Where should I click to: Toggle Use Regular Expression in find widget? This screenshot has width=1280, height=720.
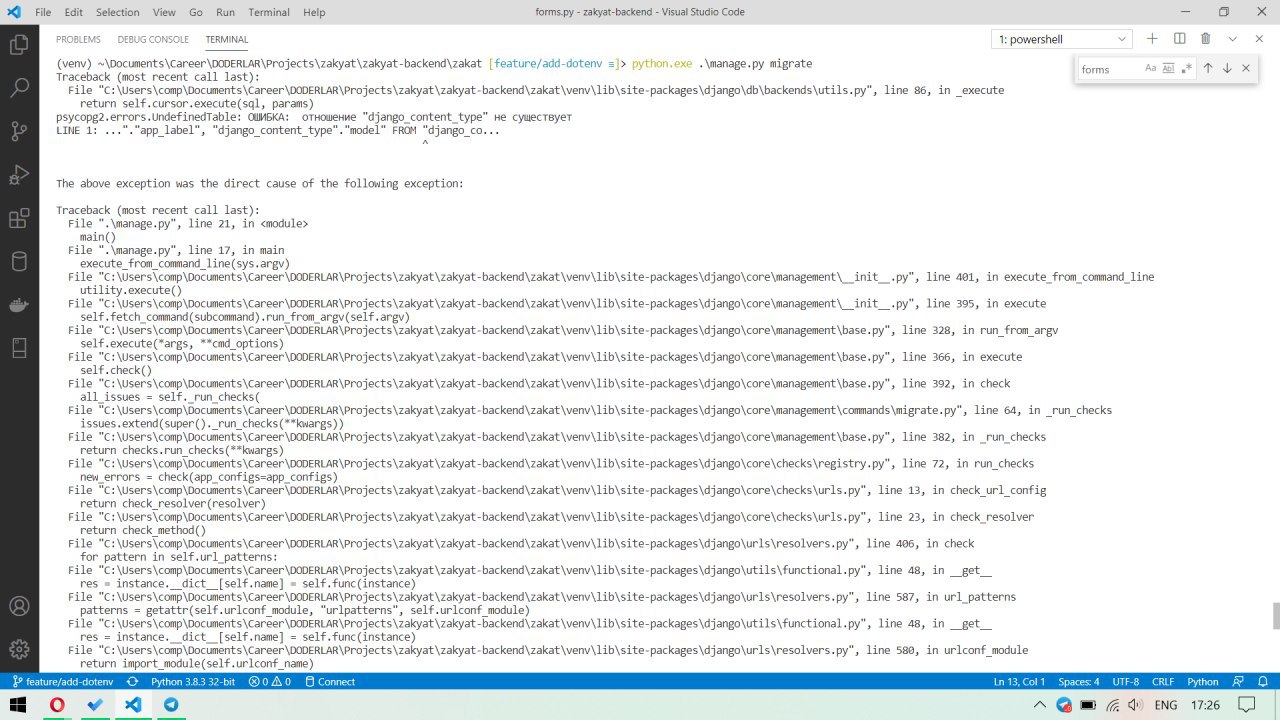coord(1187,69)
